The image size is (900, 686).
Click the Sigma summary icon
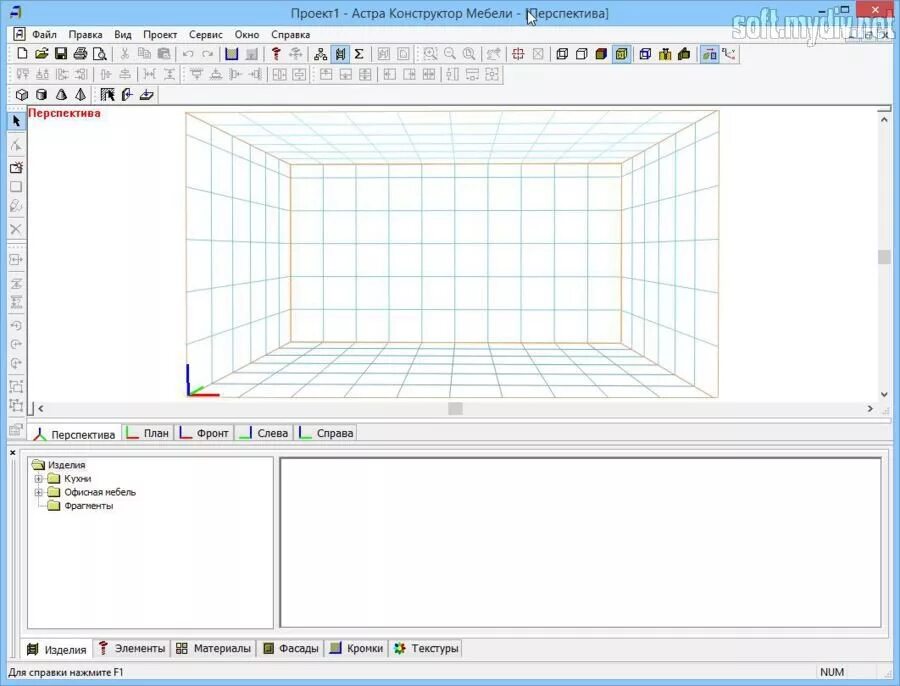point(359,54)
